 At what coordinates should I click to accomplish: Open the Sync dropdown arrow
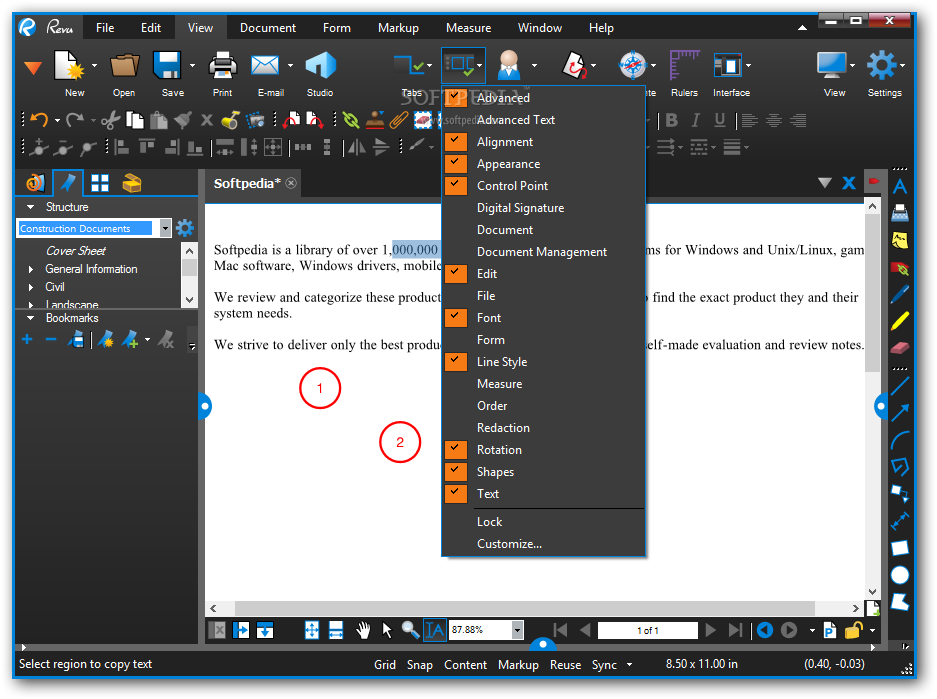click(x=629, y=665)
